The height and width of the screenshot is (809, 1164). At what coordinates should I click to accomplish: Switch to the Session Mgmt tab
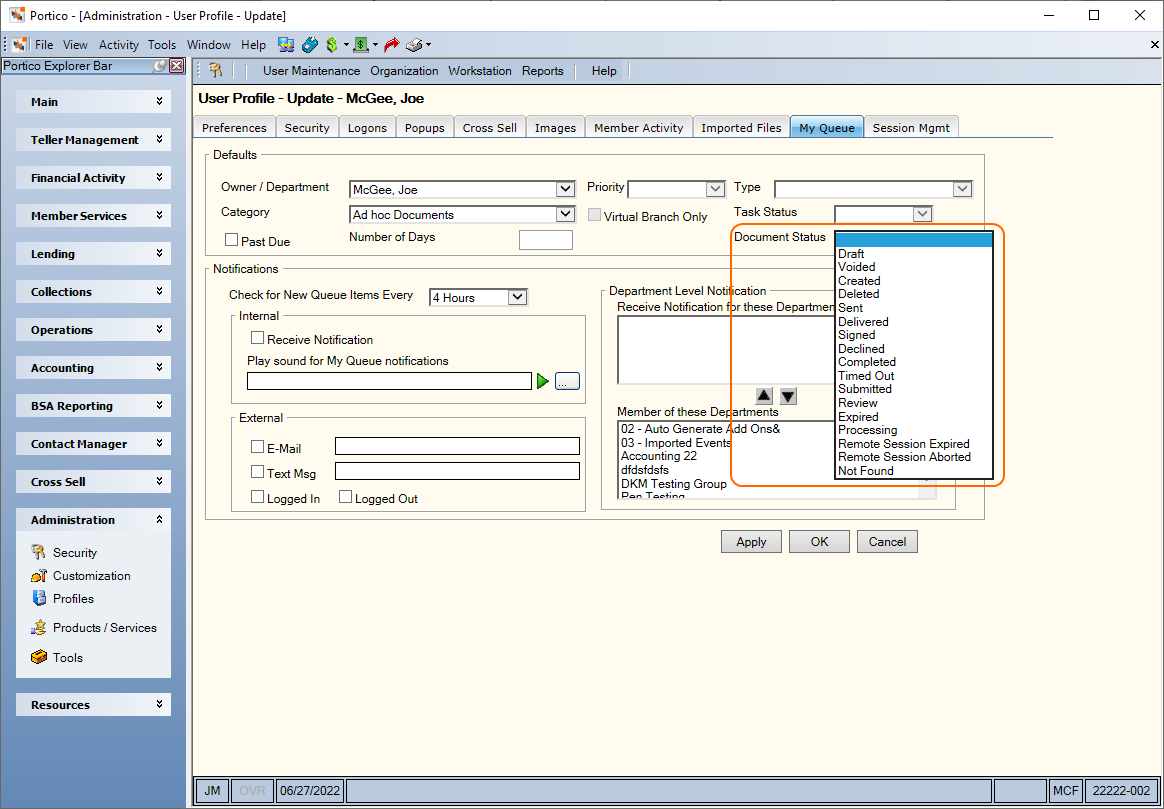coord(911,128)
